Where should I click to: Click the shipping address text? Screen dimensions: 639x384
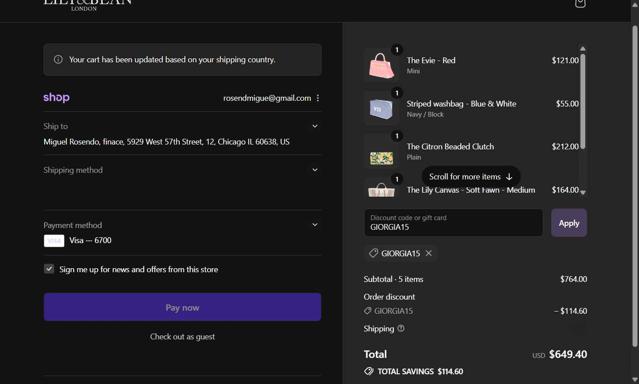[x=166, y=142]
